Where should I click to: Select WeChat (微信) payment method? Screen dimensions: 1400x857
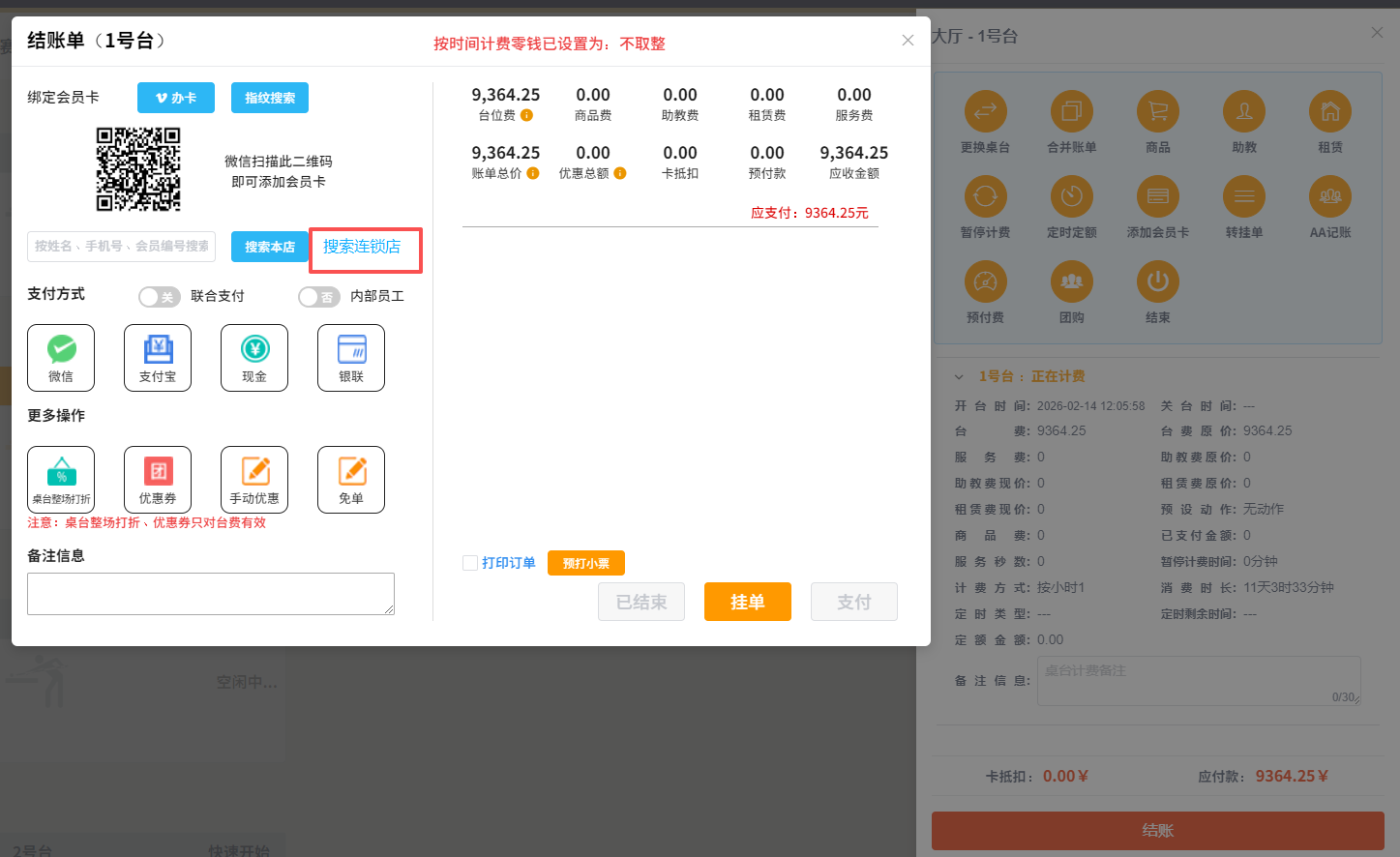coord(61,357)
